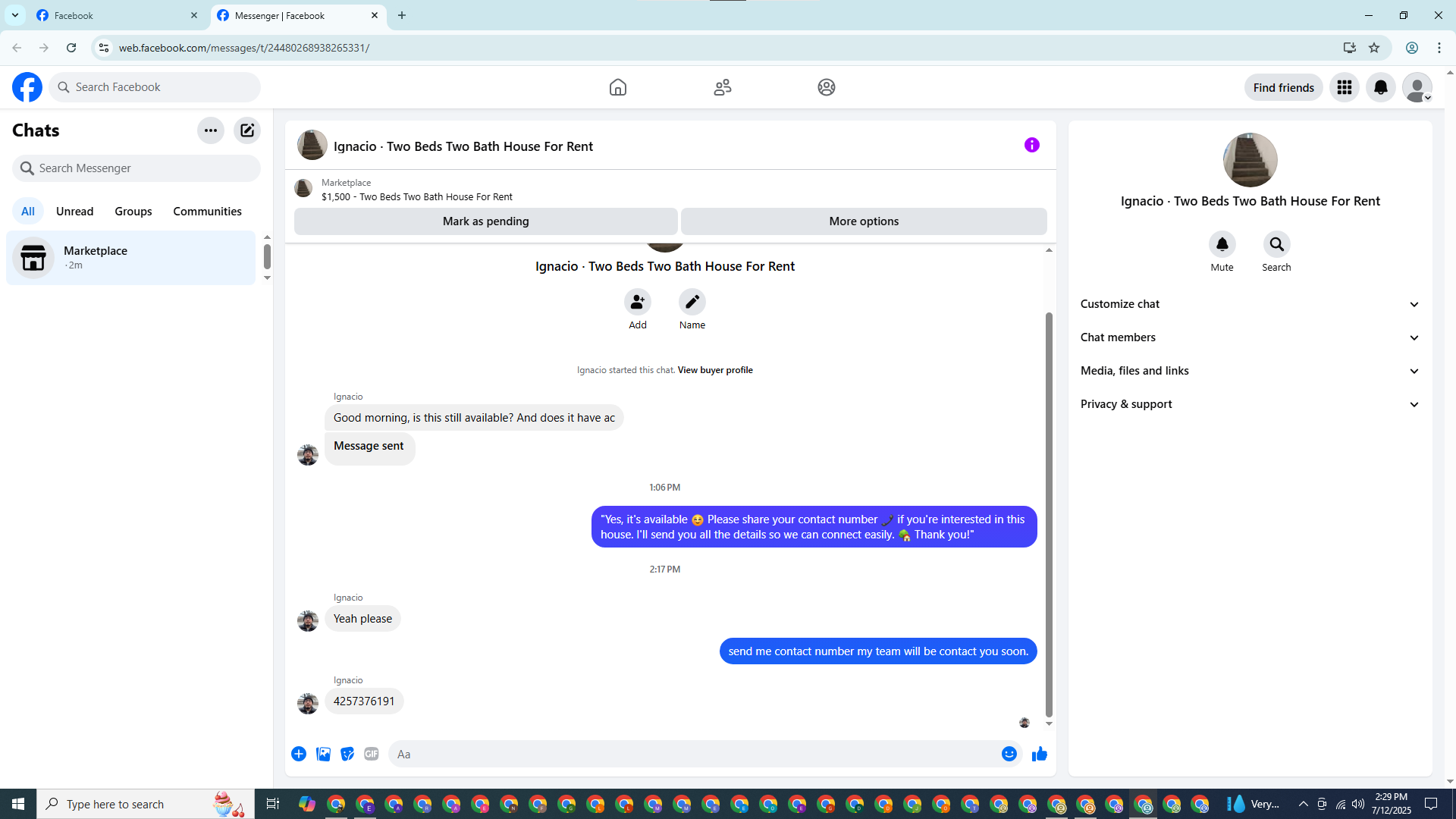Switch to the Unread chats tab
The width and height of the screenshot is (1456, 819).
coord(74,212)
